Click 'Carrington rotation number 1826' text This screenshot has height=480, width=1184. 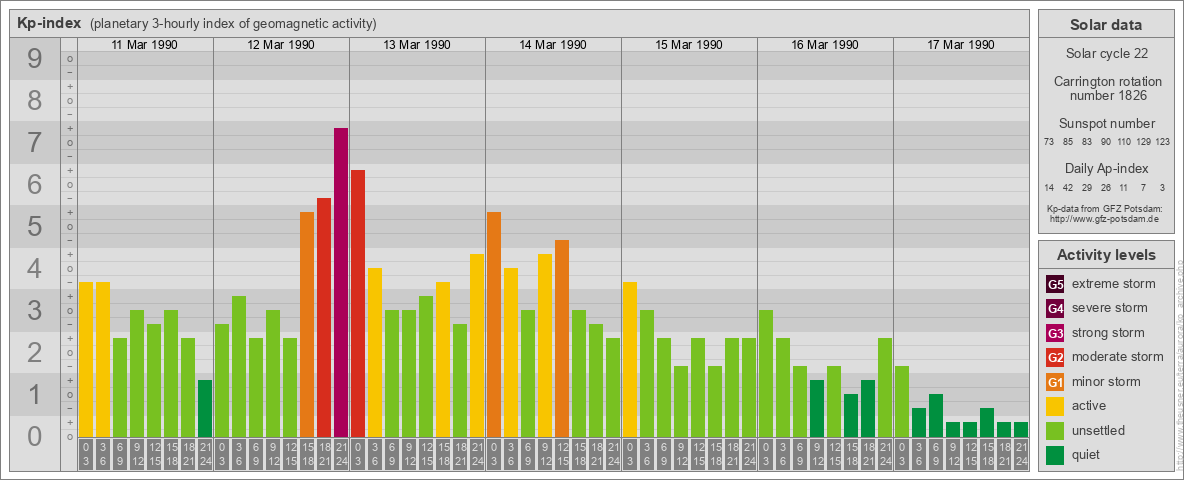coord(1106,88)
